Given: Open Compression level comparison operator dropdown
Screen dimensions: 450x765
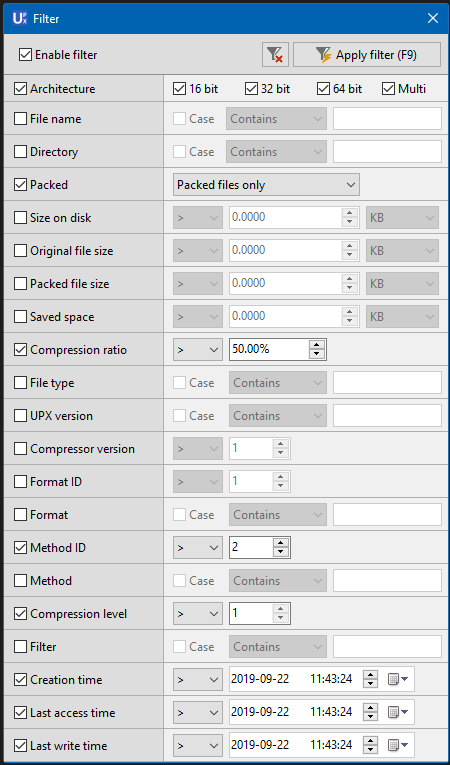Looking at the screenshot, I should (x=198, y=614).
